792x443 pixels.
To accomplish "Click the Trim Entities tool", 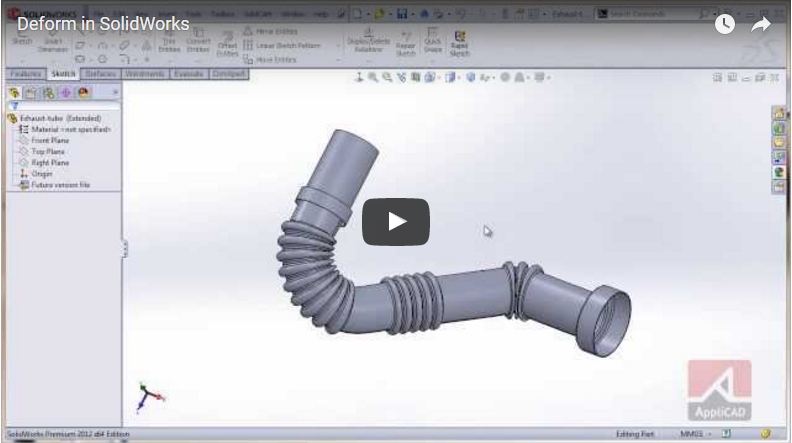I will [x=169, y=41].
